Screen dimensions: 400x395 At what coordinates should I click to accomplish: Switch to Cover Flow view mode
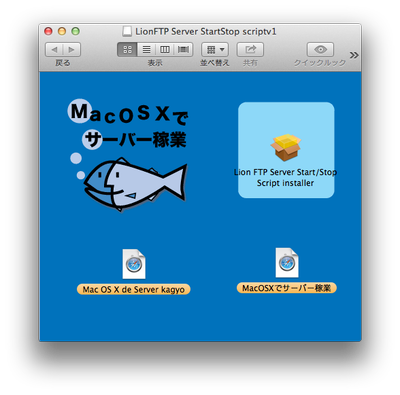pos(183,50)
